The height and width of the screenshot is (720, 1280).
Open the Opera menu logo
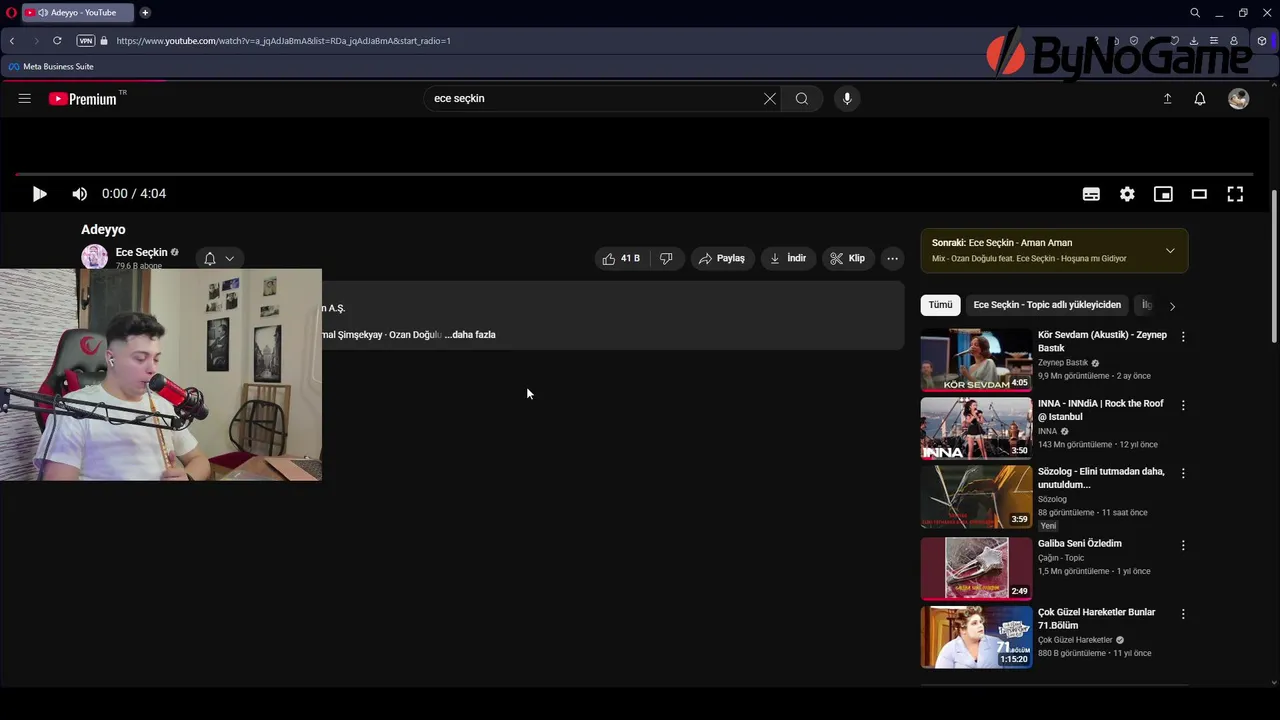[x=11, y=13]
